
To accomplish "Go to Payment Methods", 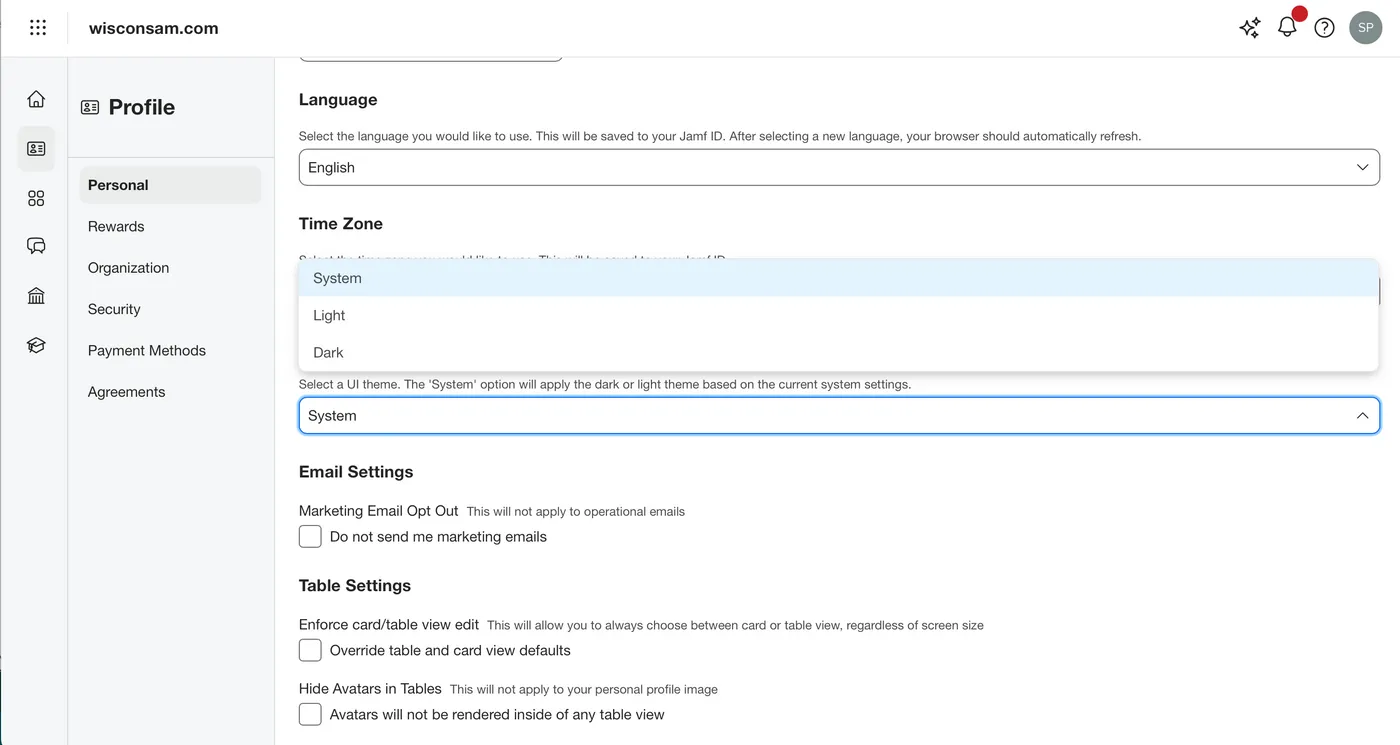I will coord(147,350).
